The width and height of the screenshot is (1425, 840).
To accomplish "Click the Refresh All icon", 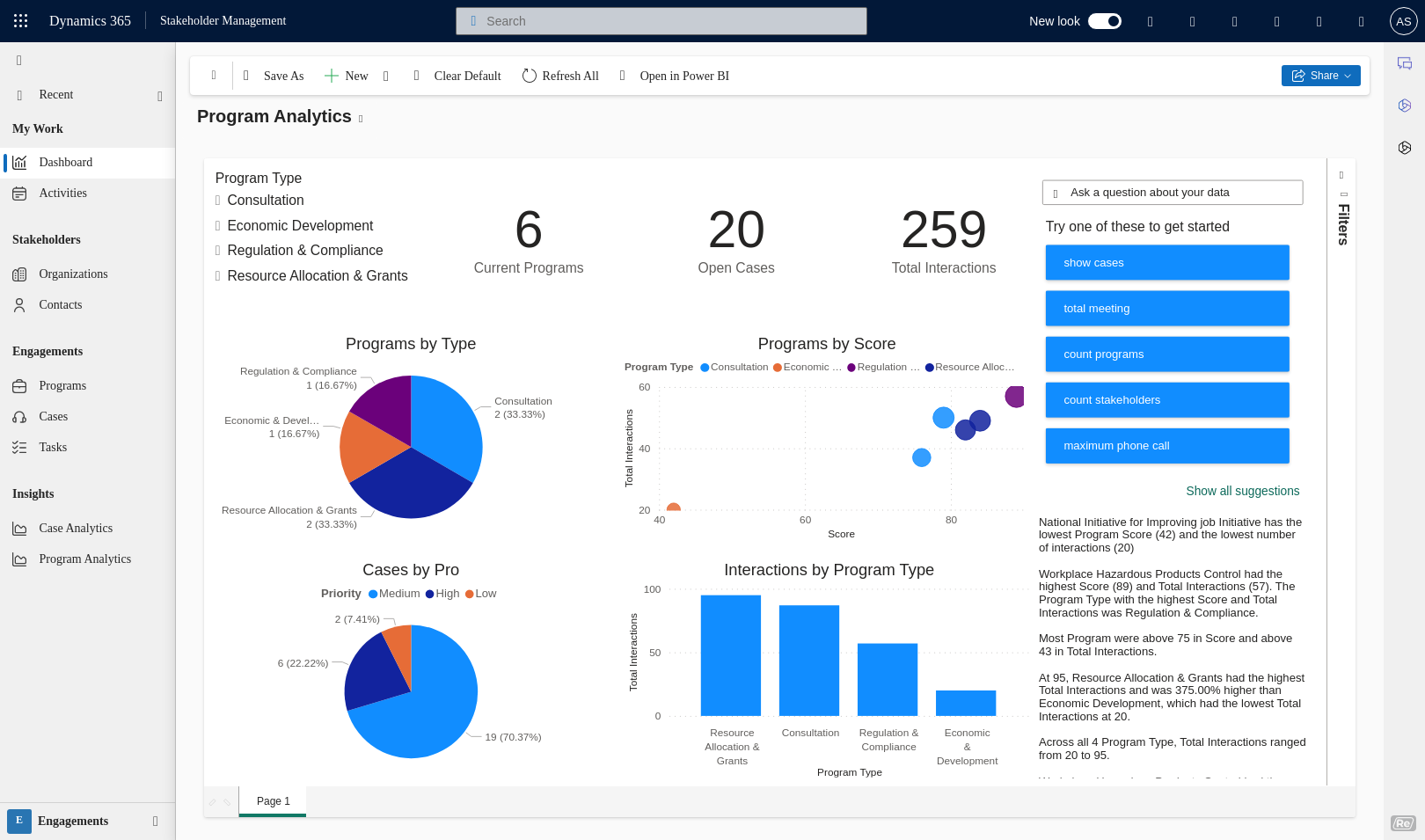I will click(529, 76).
